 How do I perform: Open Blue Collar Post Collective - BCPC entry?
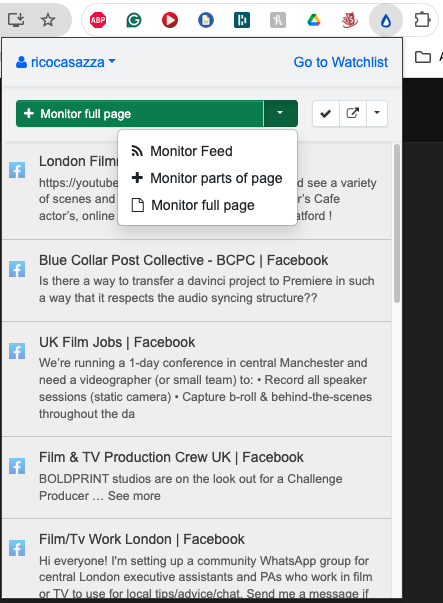point(183,260)
